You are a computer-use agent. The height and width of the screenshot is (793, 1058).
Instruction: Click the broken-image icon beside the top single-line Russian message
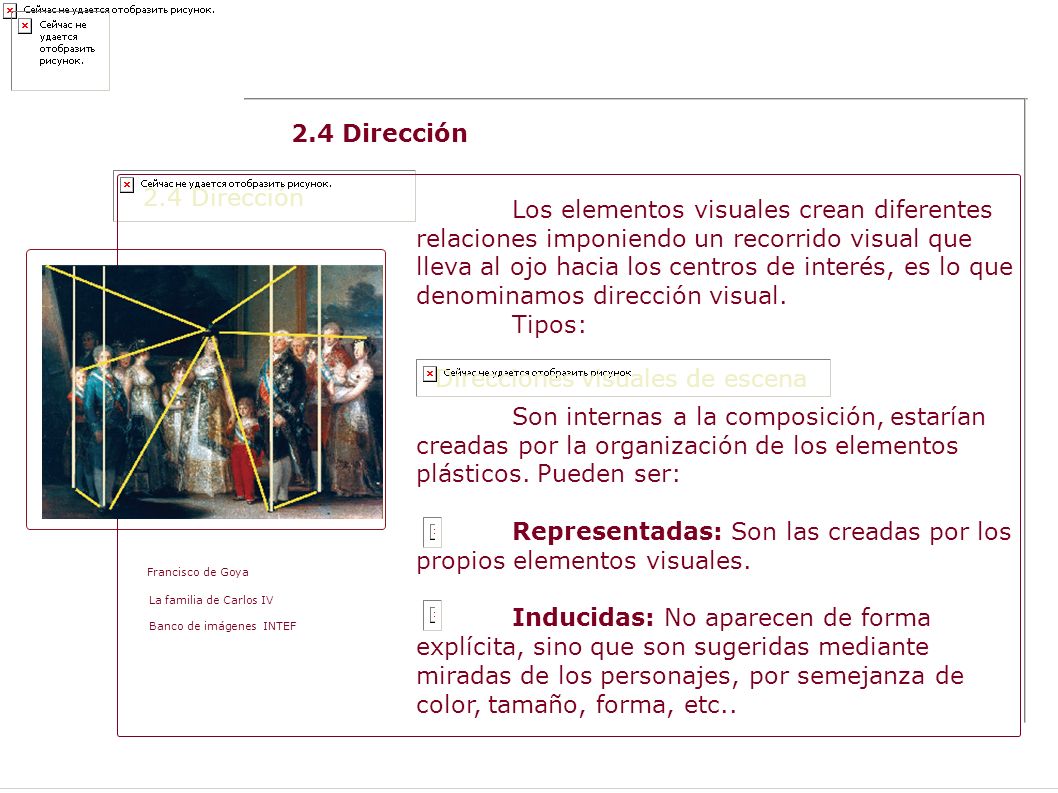click(9, 10)
